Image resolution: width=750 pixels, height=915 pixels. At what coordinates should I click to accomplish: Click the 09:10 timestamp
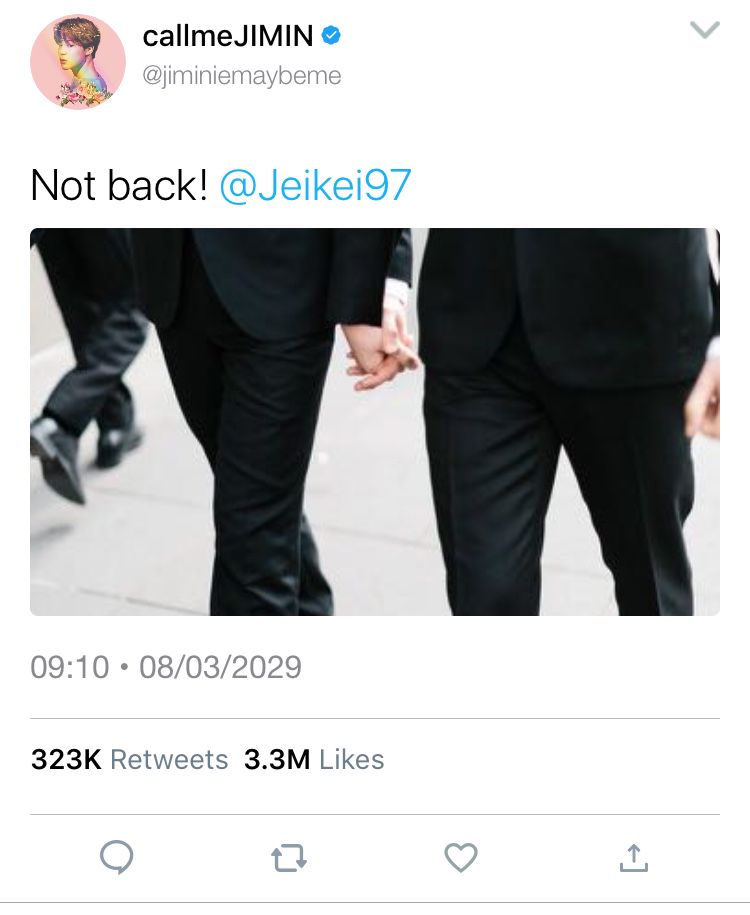(69, 667)
